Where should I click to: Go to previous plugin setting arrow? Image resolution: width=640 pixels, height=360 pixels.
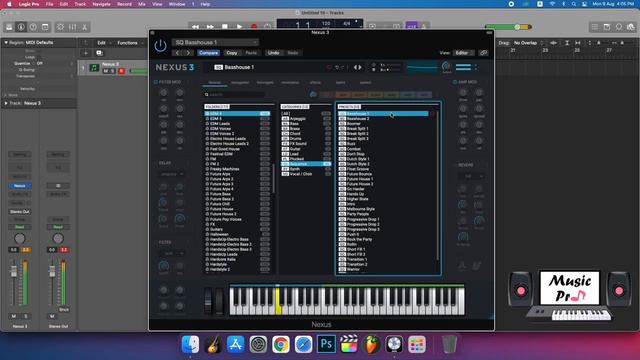pyautogui.click(x=178, y=53)
